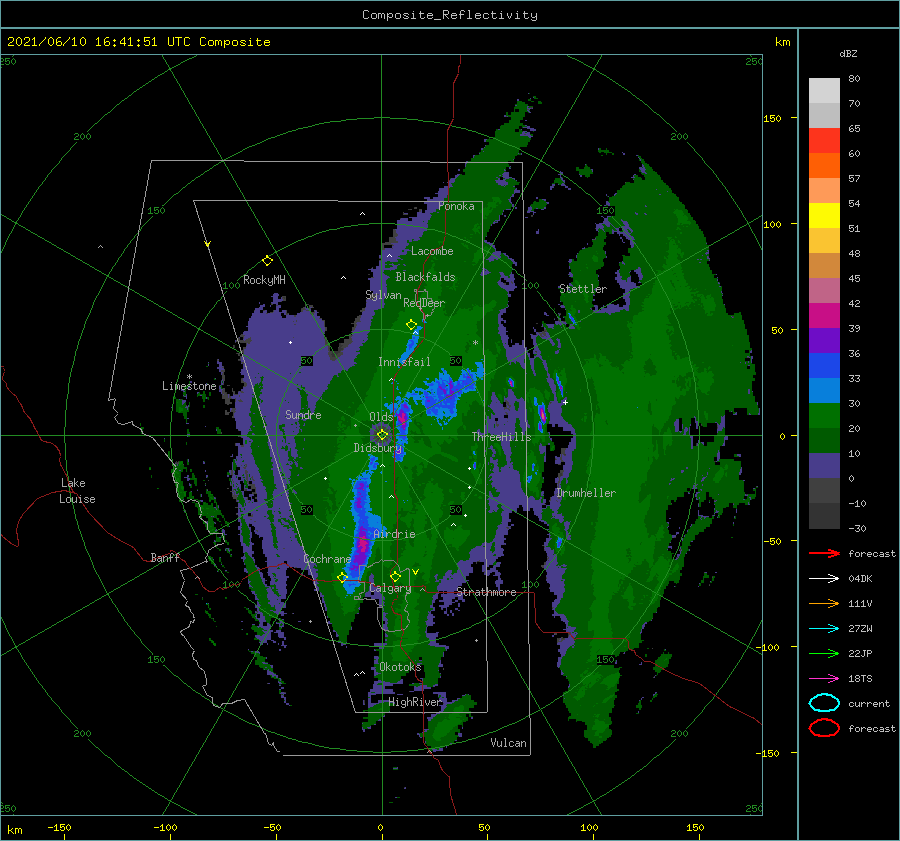The width and height of the screenshot is (900, 841).
Task: Click the Lacombe city label
Action: 432,251
